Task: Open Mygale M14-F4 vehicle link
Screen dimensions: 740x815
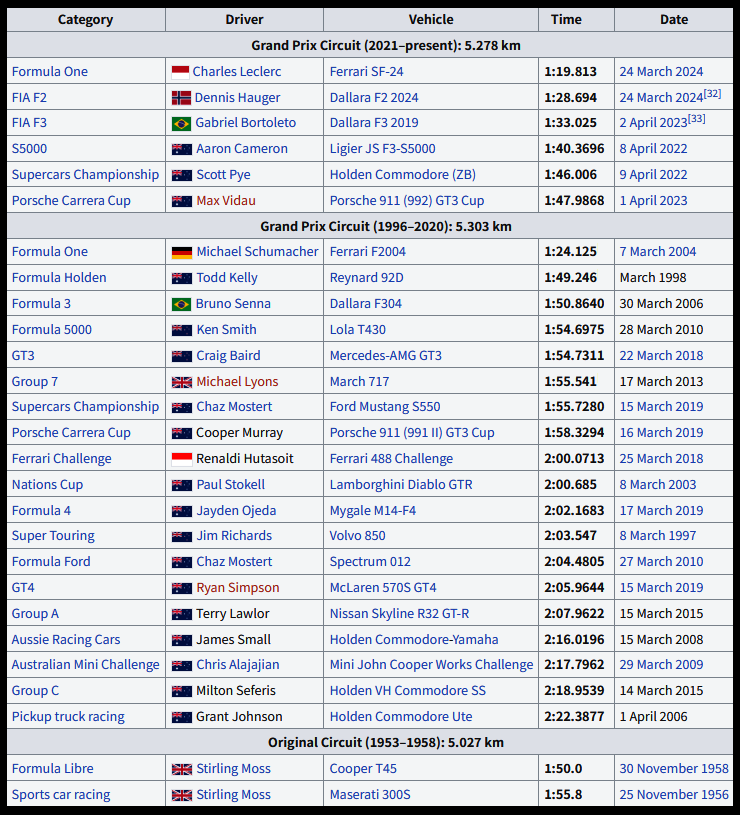Action: coord(373,510)
